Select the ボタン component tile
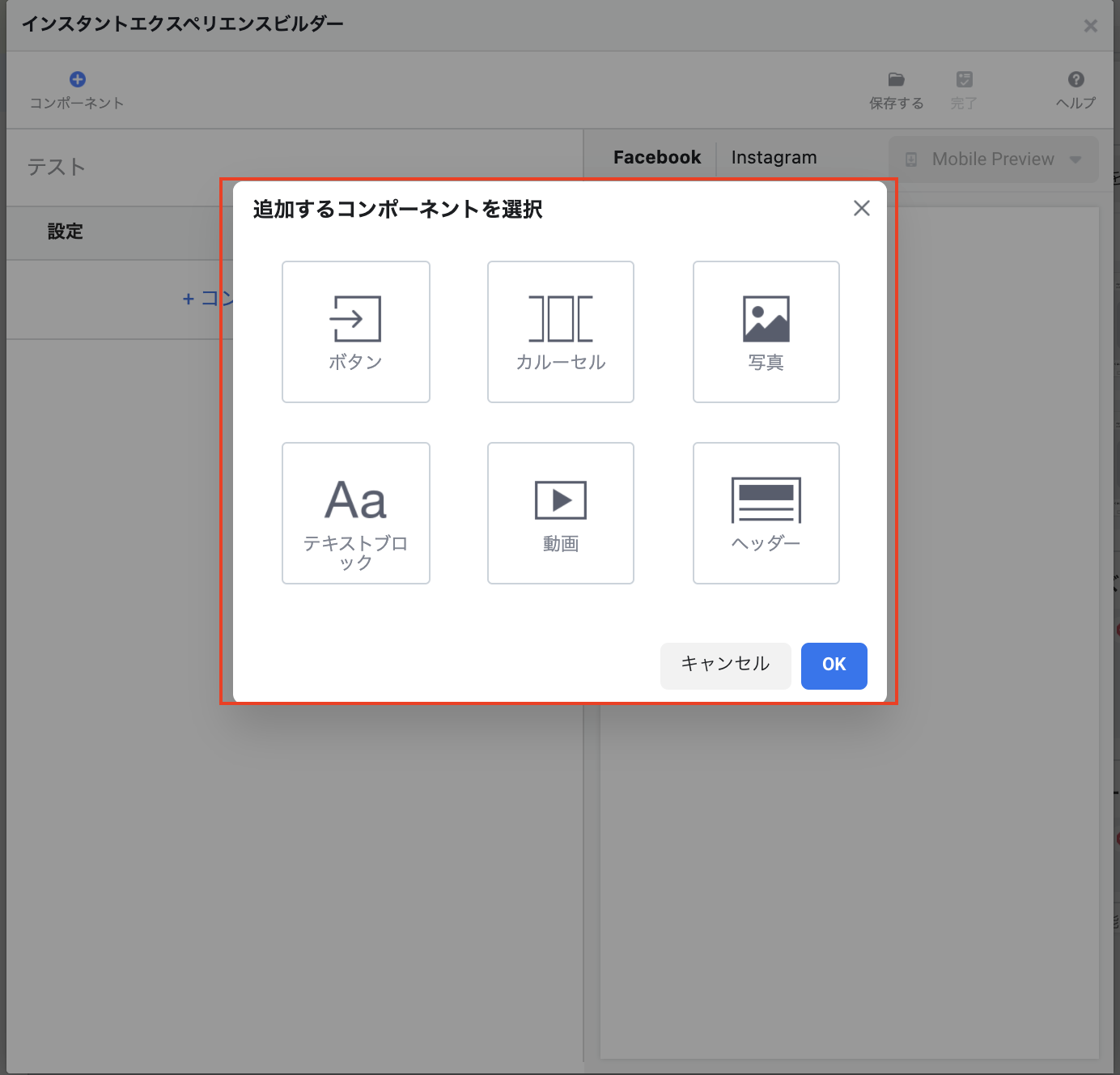1120x1075 pixels. (x=355, y=332)
